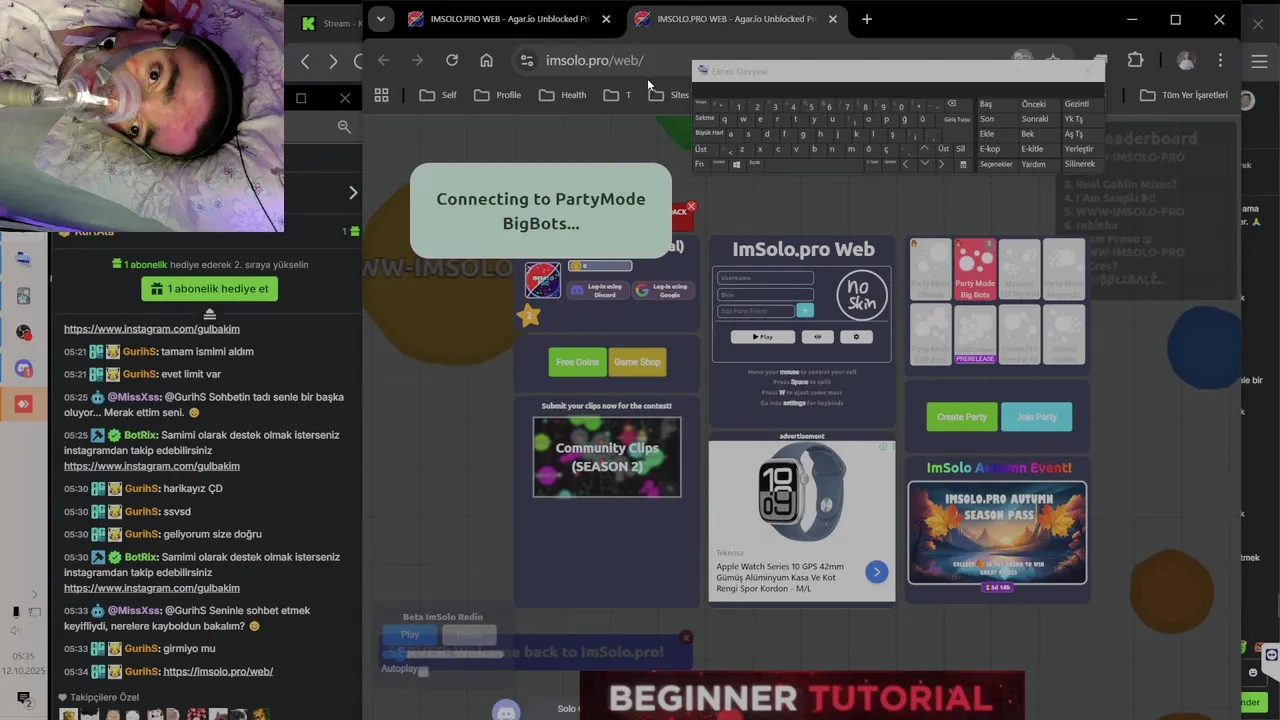Expand the Kick chat panel chevron
Viewport: 1280px width, 720px height.
click(353, 192)
